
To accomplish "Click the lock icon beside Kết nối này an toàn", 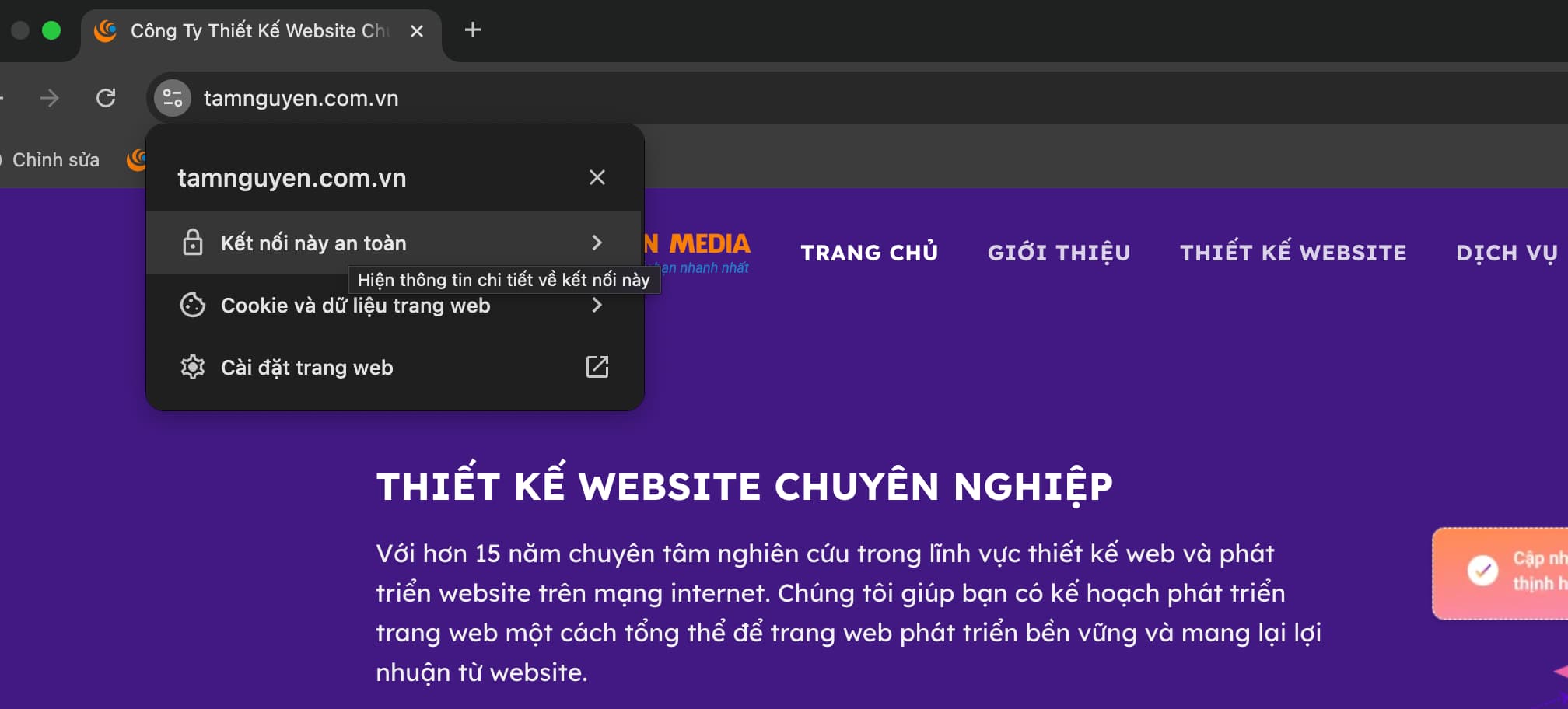I will pos(193,242).
